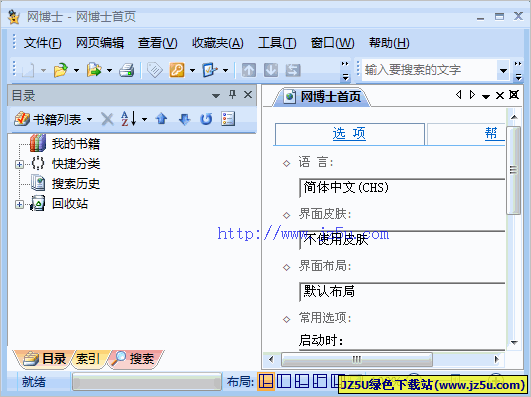Open the search box dropdown arrow

pyautogui.click(x=503, y=71)
